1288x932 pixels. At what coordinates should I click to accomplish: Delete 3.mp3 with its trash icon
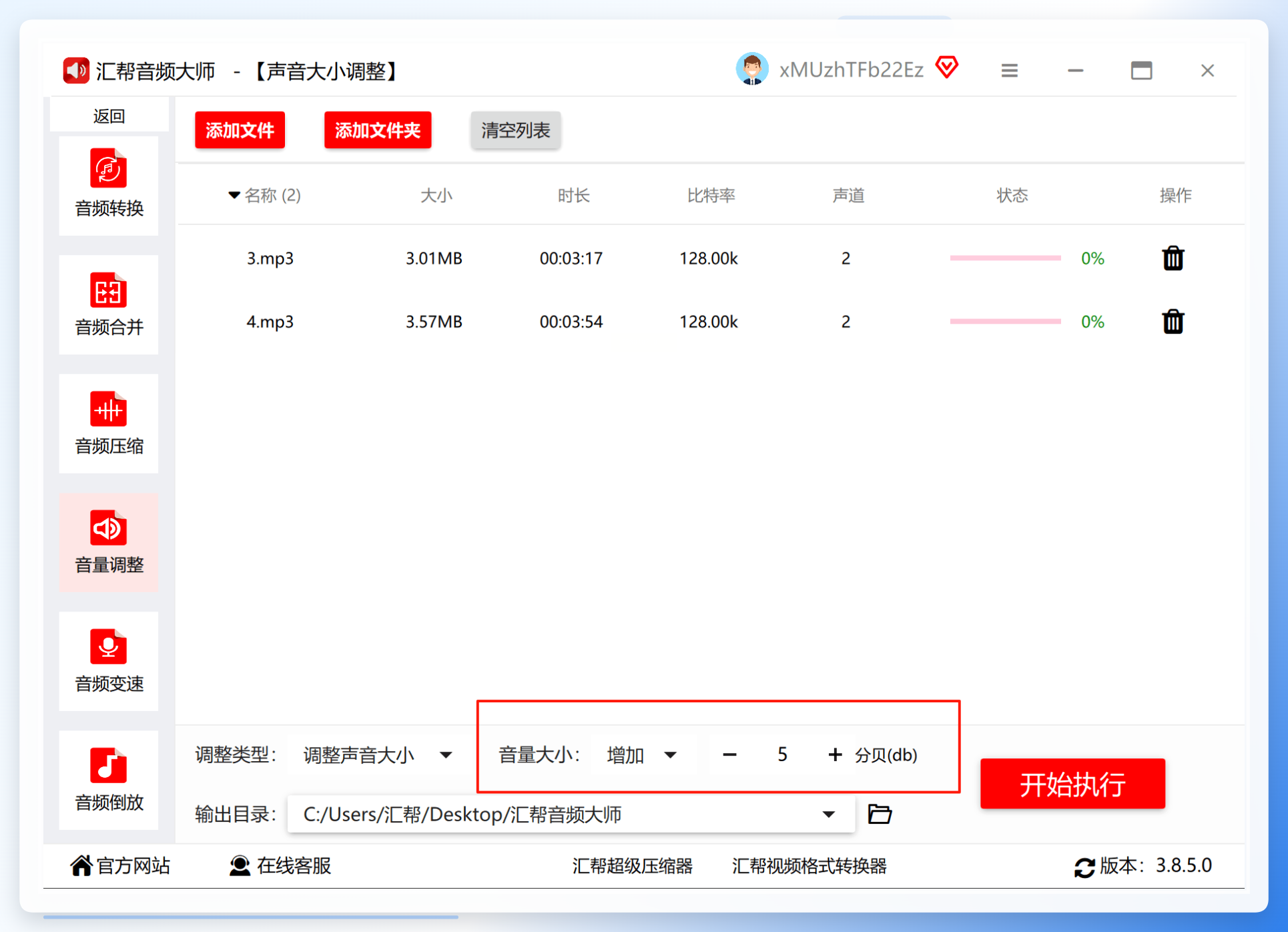click(1173, 258)
